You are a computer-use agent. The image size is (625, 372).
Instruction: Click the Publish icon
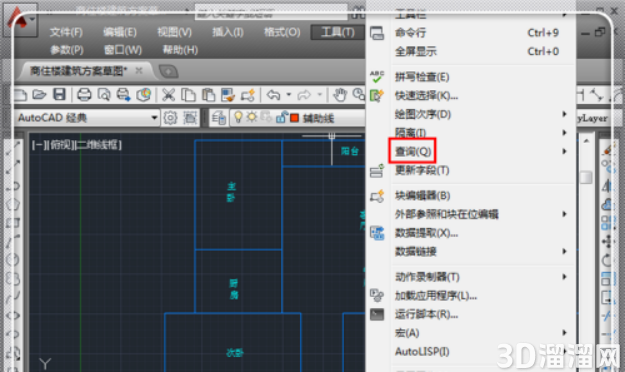point(124,95)
